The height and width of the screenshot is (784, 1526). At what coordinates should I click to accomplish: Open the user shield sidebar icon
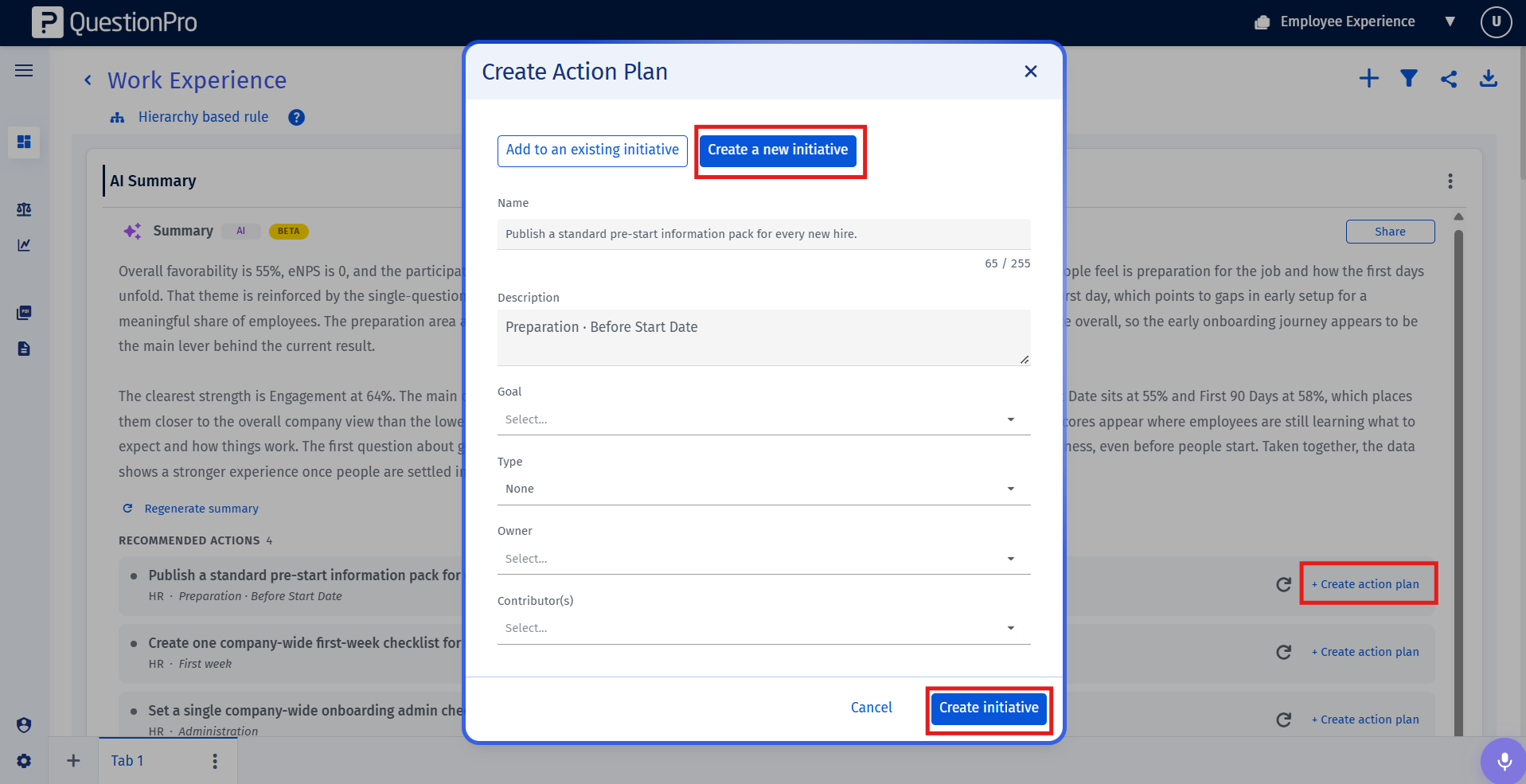tap(24, 725)
